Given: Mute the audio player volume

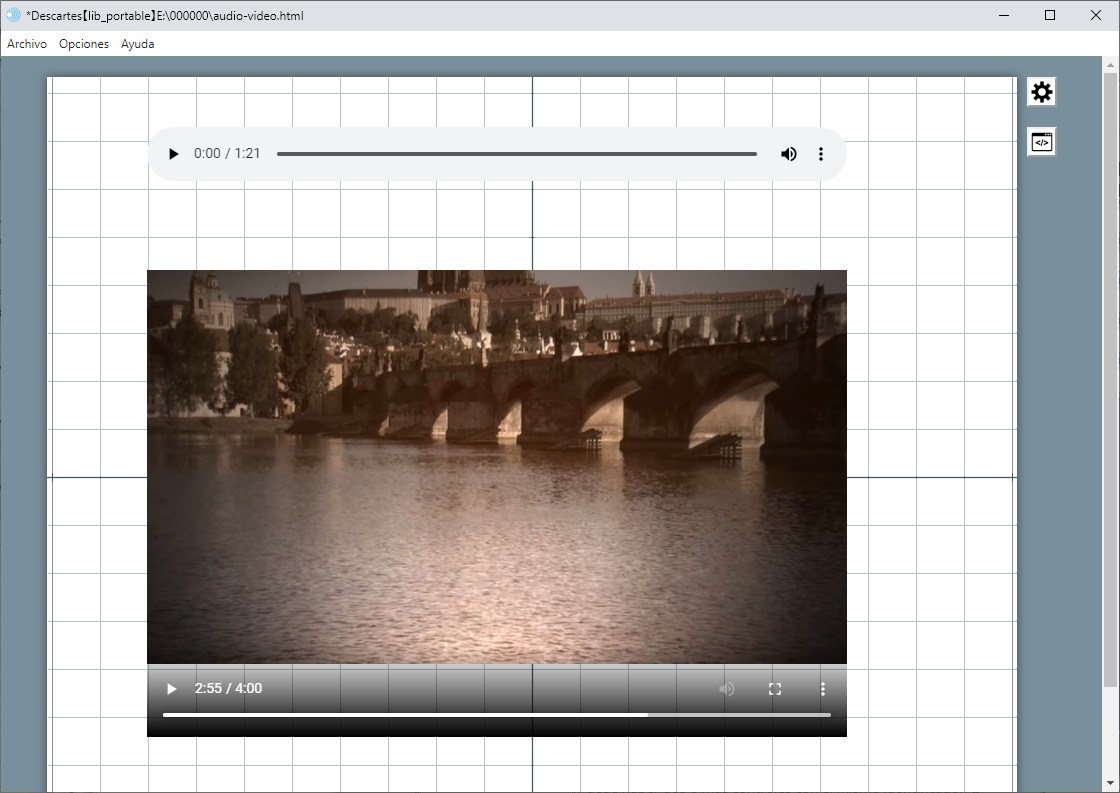Looking at the screenshot, I should coord(789,154).
